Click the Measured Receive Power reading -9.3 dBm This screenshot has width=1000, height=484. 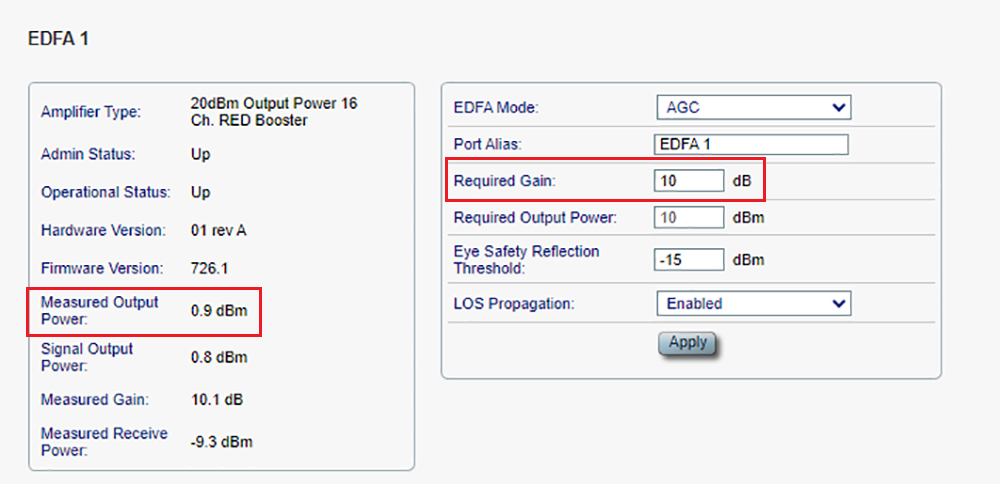221,442
